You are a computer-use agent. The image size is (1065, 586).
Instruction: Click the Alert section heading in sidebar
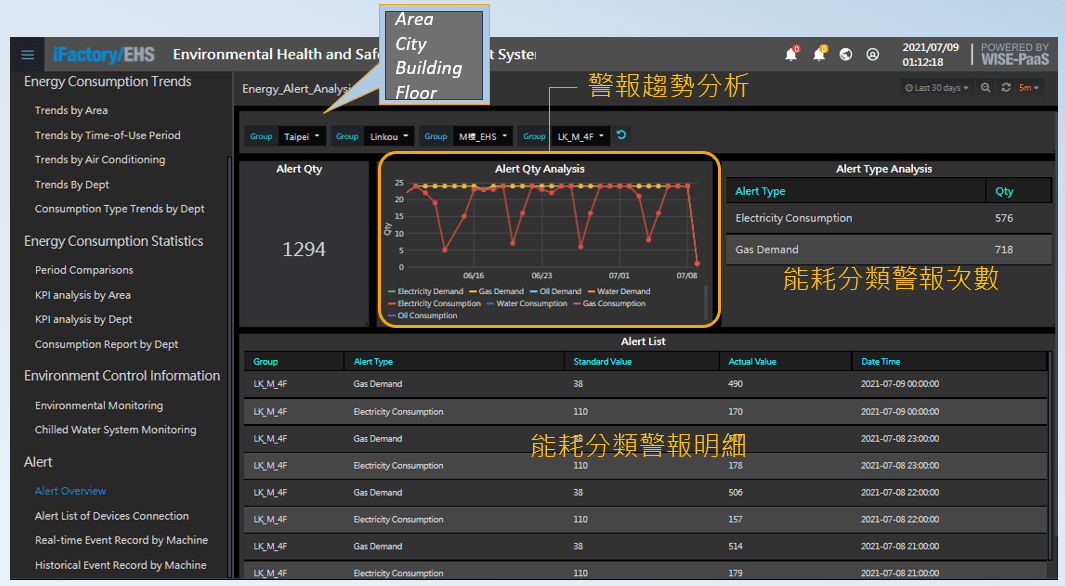tap(38, 462)
